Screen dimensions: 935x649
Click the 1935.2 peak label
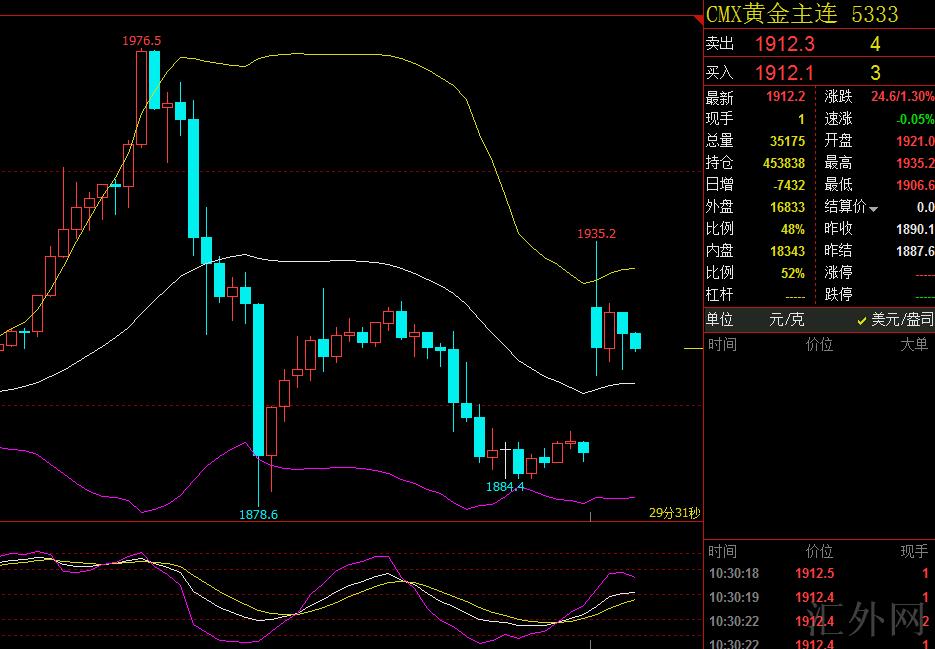(596, 234)
